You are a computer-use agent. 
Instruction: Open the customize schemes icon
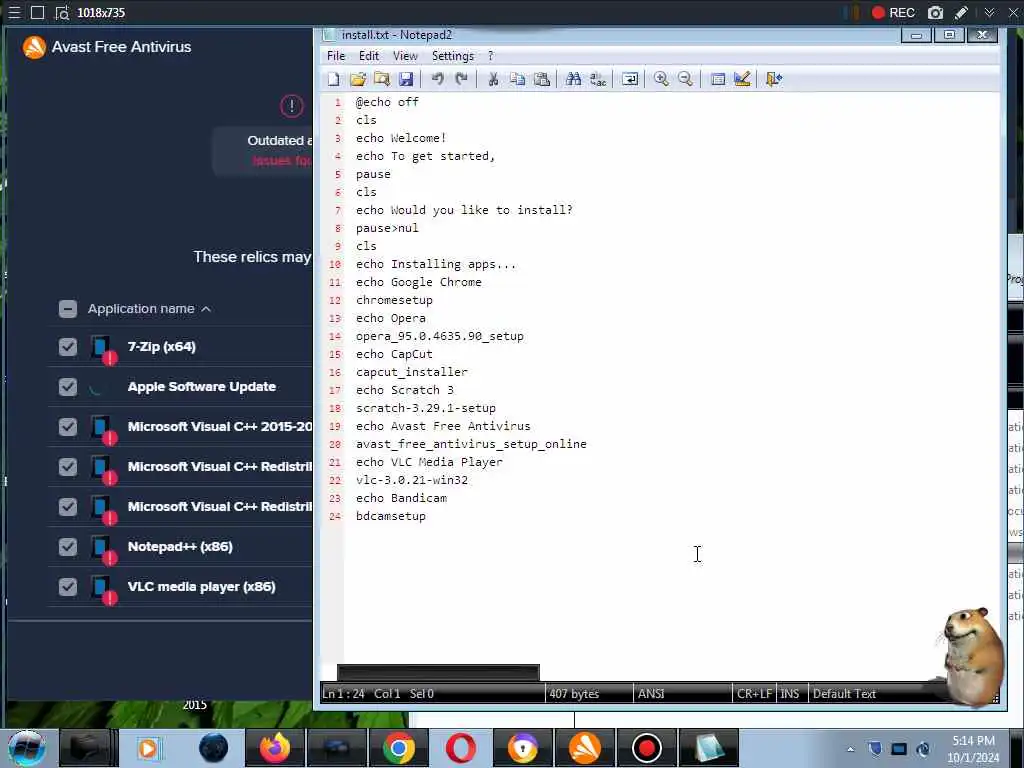(742, 79)
